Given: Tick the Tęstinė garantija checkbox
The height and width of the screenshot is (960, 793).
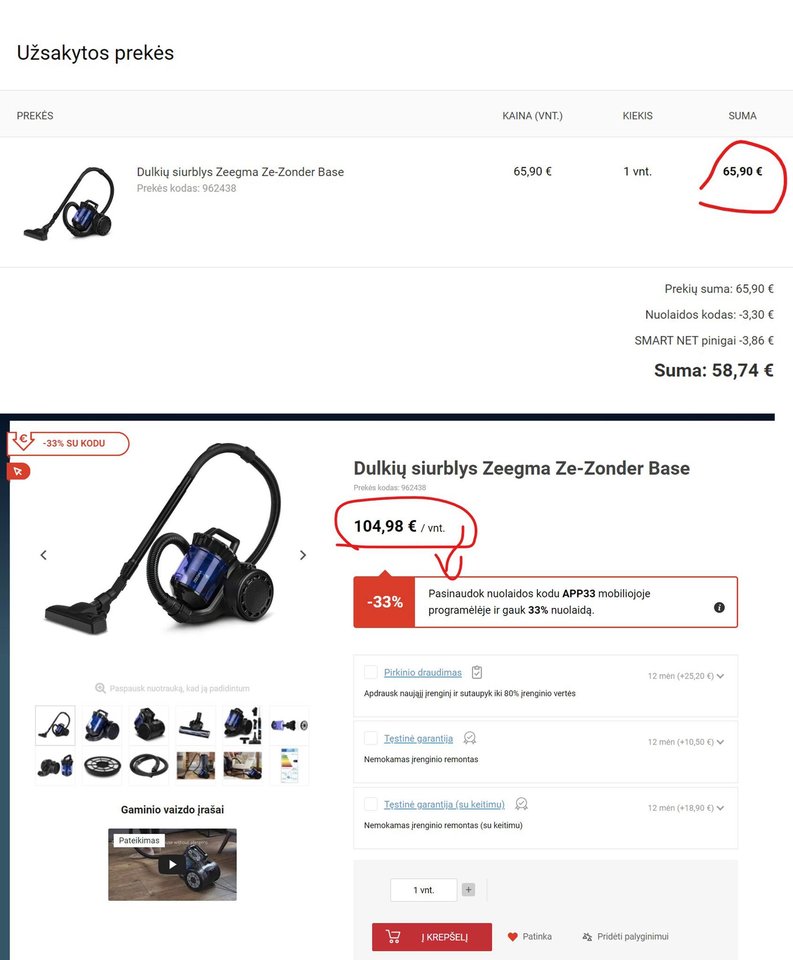Looking at the screenshot, I should [370, 738].
